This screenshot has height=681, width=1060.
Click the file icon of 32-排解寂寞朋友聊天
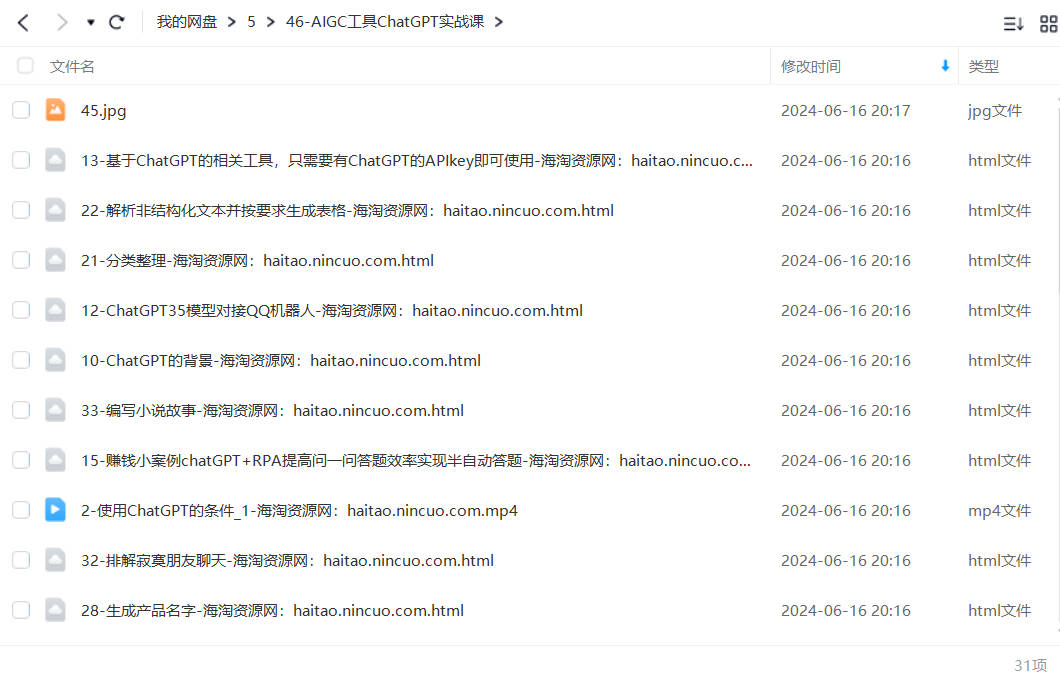coord(55,560)
